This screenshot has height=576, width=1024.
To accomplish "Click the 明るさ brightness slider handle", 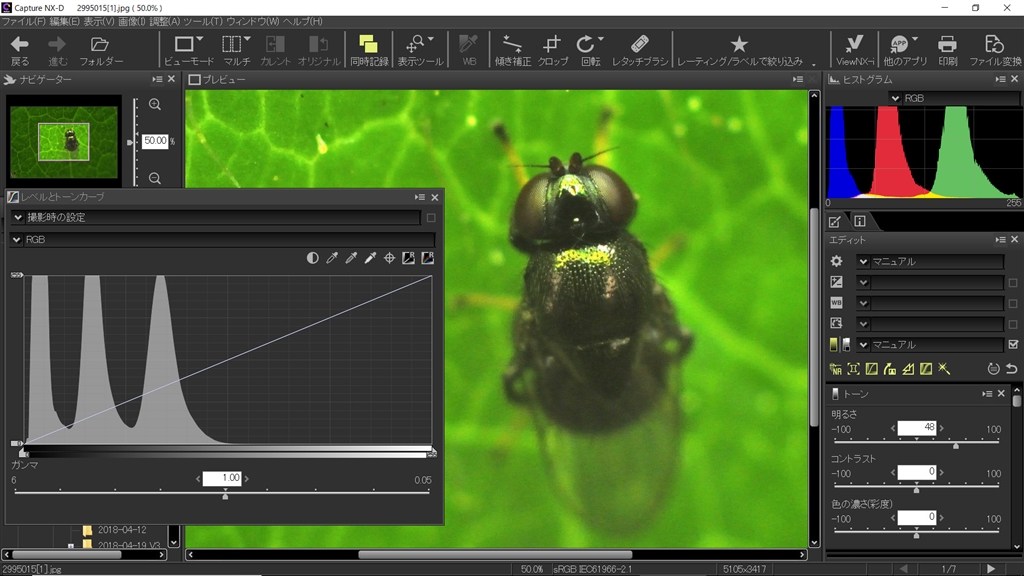I will pyautogui.click(x=956, y=446).
